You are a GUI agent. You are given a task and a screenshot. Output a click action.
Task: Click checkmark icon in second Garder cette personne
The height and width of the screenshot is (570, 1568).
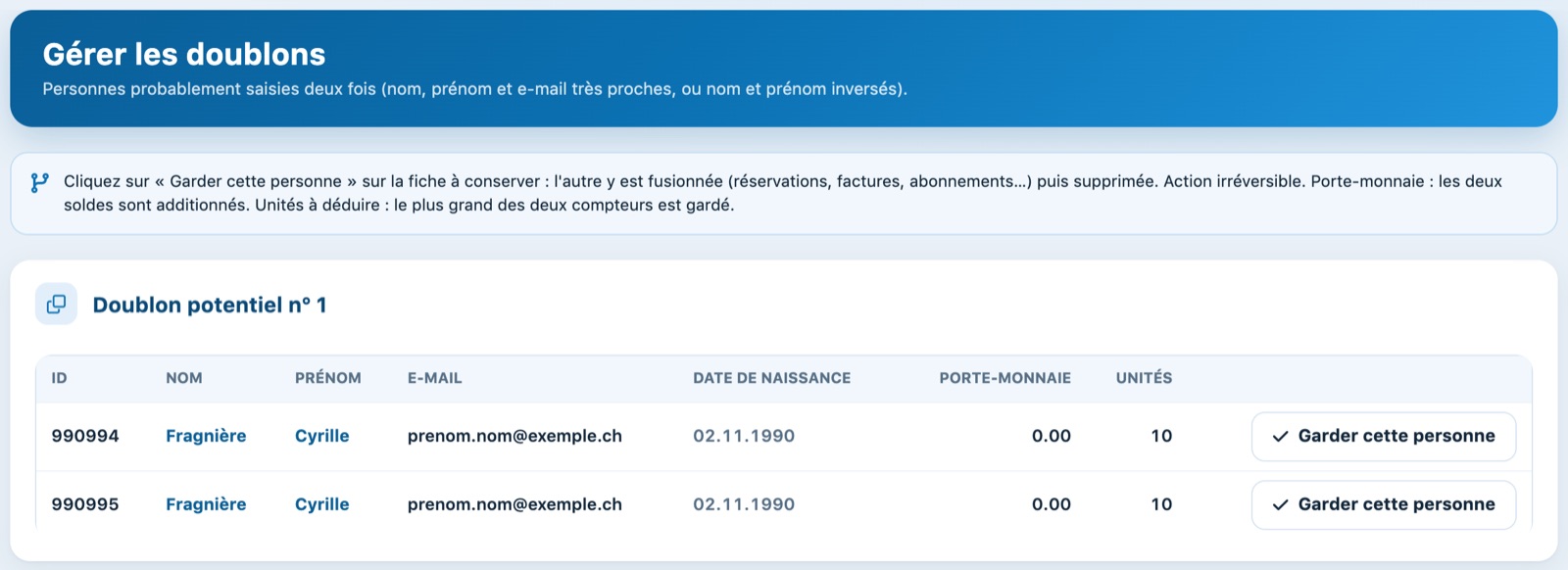pyautogui.click(x=1280, y=505)
